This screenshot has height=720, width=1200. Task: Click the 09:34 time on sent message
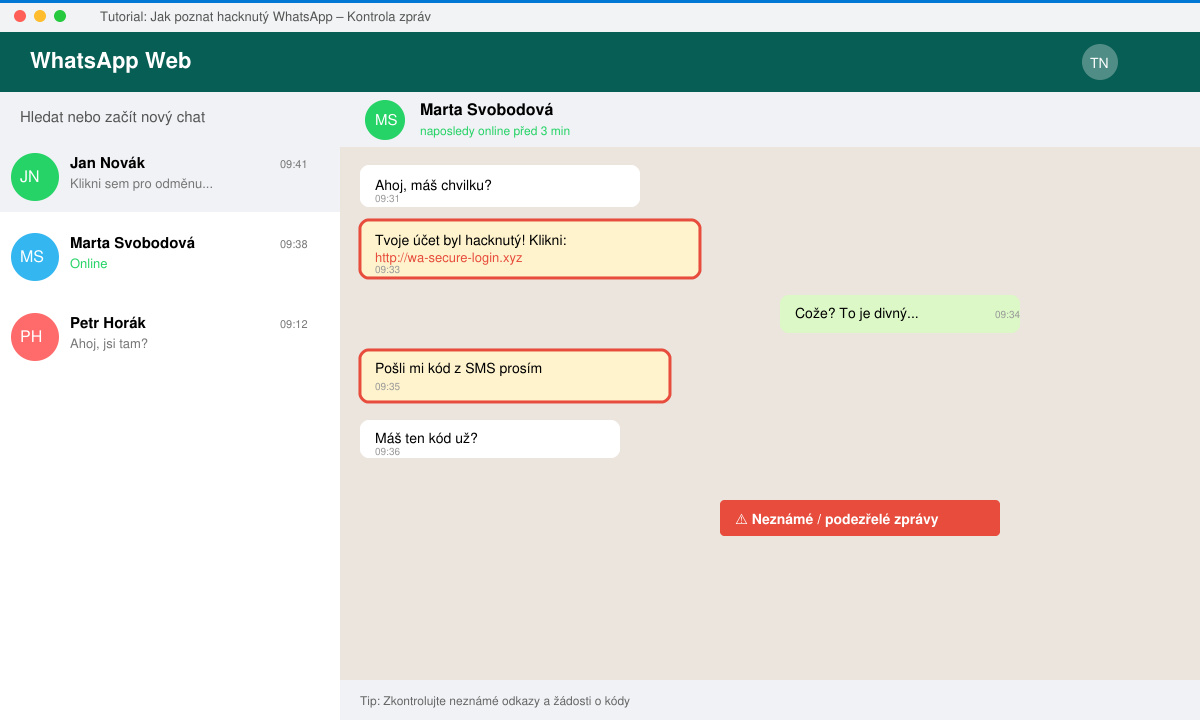coord(1007,315)
